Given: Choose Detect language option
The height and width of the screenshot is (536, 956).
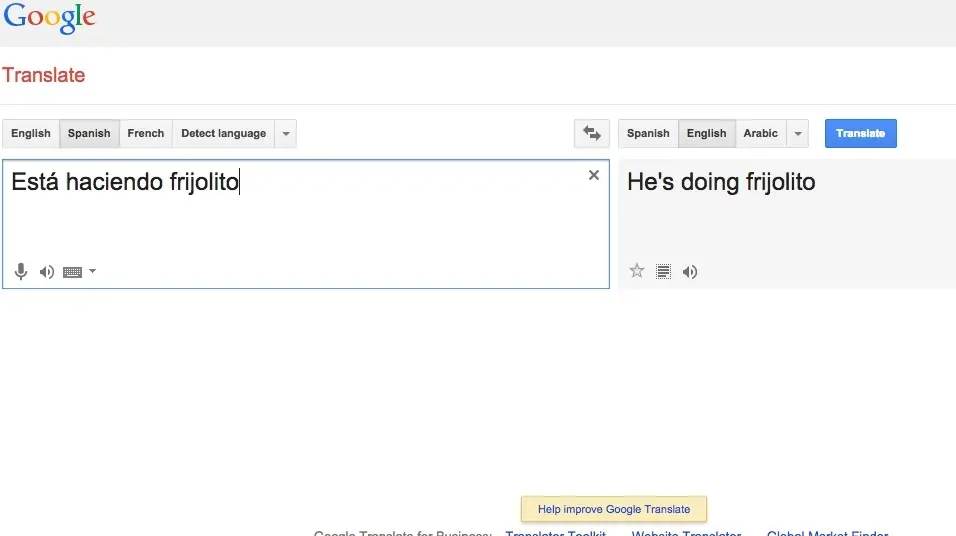Looking at the screenshot, I should pos(224,134).
